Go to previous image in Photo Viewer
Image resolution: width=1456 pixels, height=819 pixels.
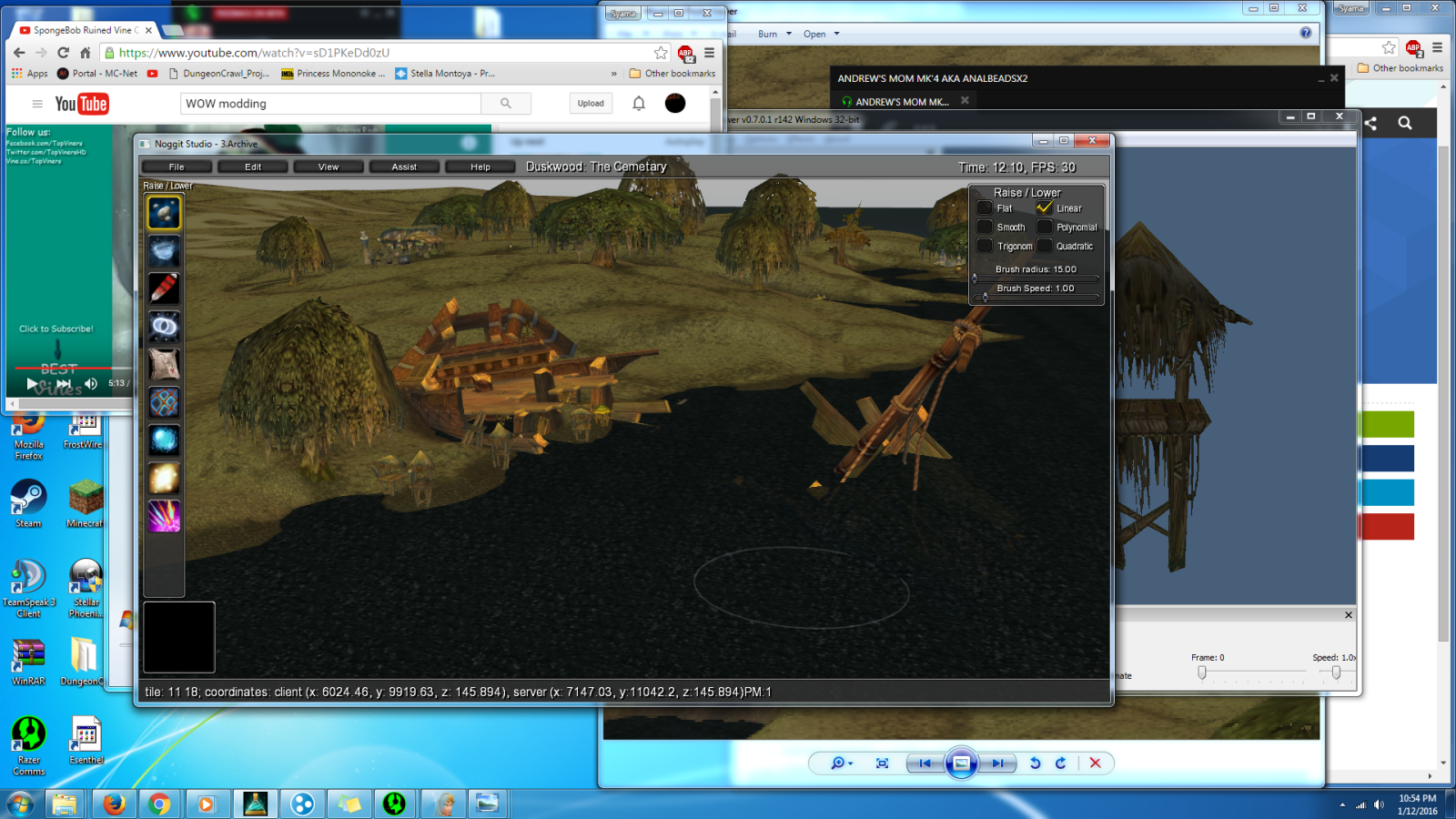coord(925,763)
